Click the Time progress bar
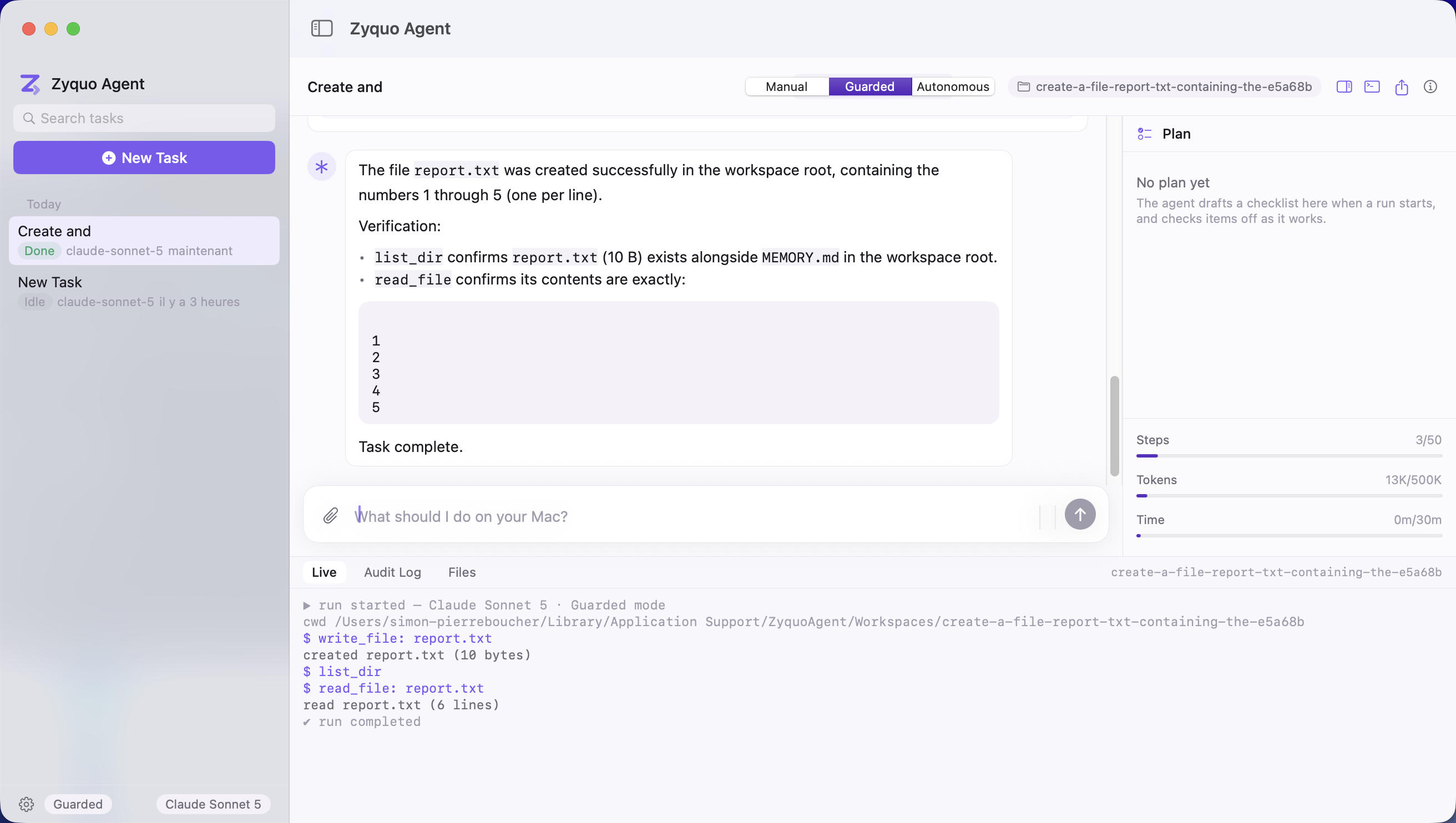Viewport: 1456px width, 823px height. 1289,535
